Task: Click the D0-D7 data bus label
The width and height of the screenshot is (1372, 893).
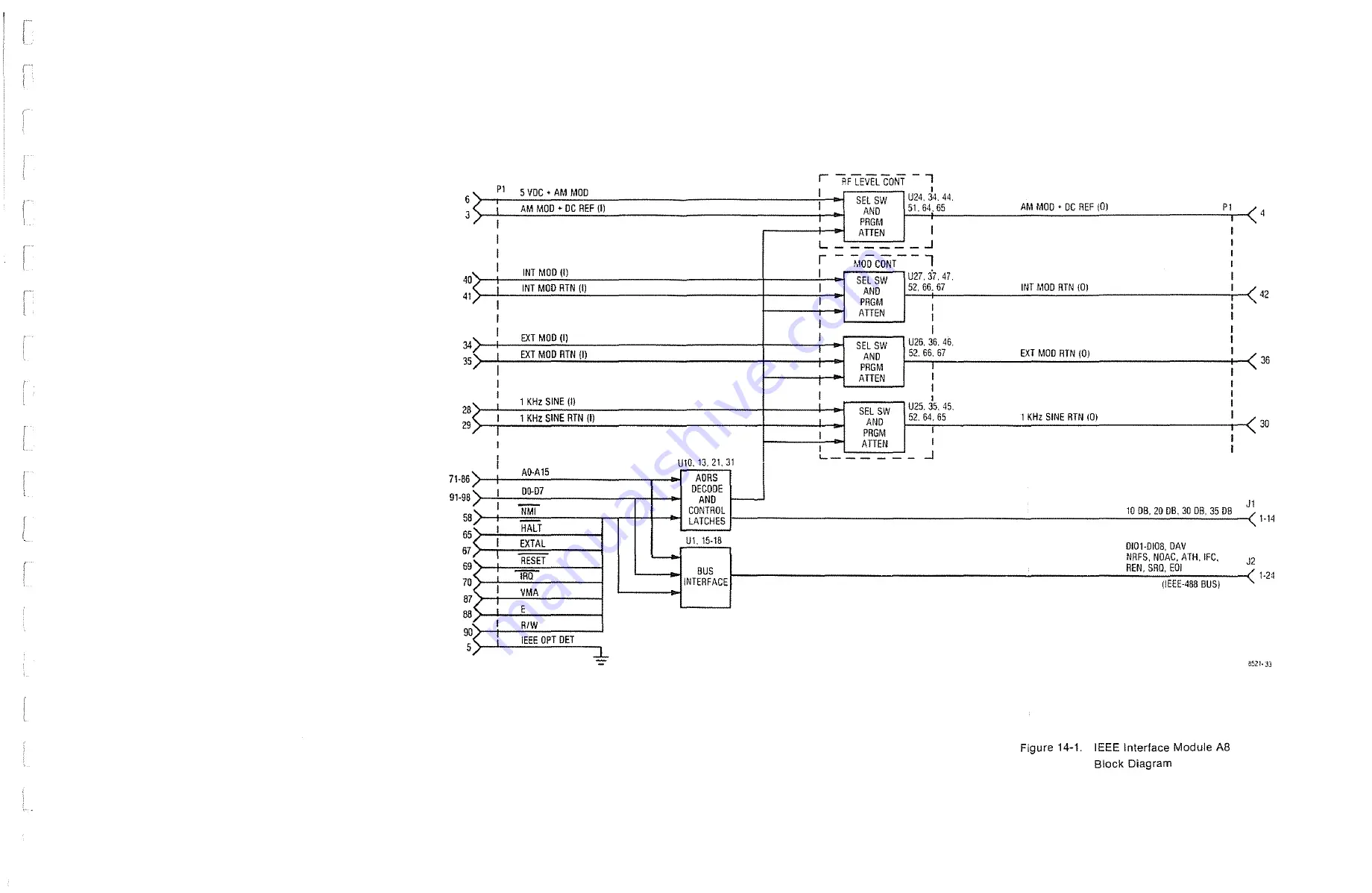Action: click(x=532, y=492)
